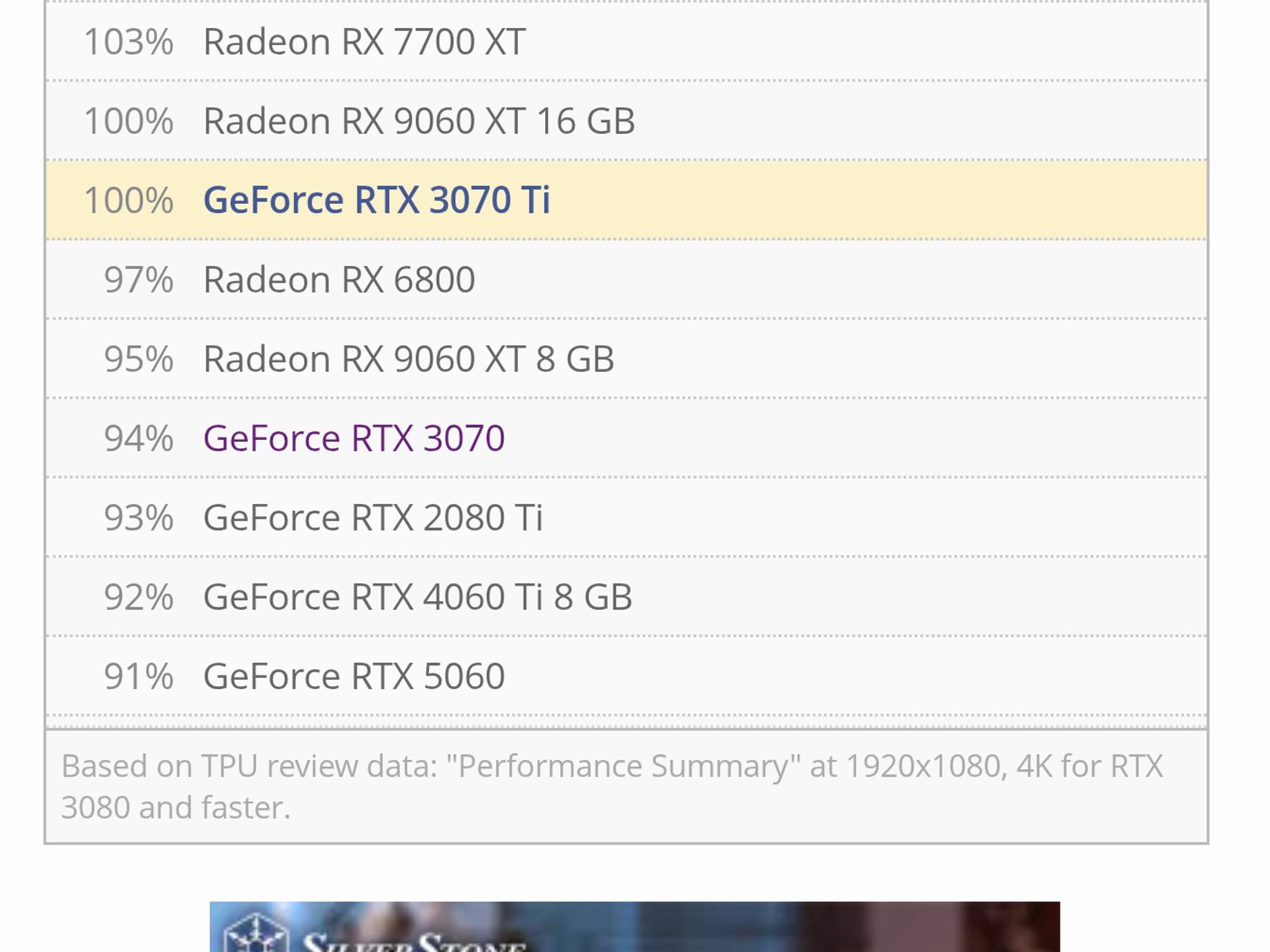The width and height of the screenshot is (1270, 952).
Task: Follow the purple GeForce RTX 3070 link
Action: (x=354, y=438)
